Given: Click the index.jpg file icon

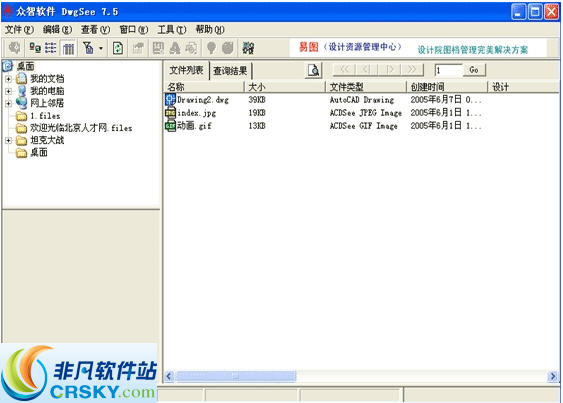Looking at the screenshot, I should coord(170,113).
